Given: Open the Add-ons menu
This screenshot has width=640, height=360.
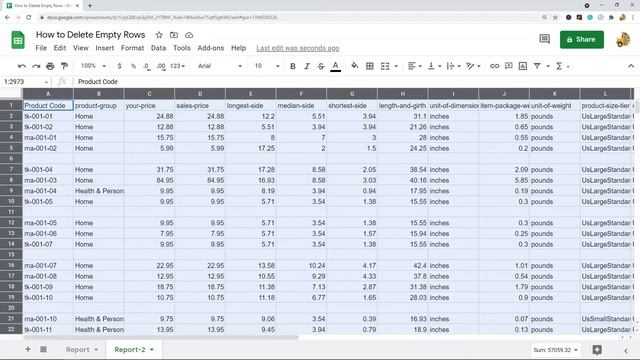Looking at the screenshot, I should click(x=211, y=48).
